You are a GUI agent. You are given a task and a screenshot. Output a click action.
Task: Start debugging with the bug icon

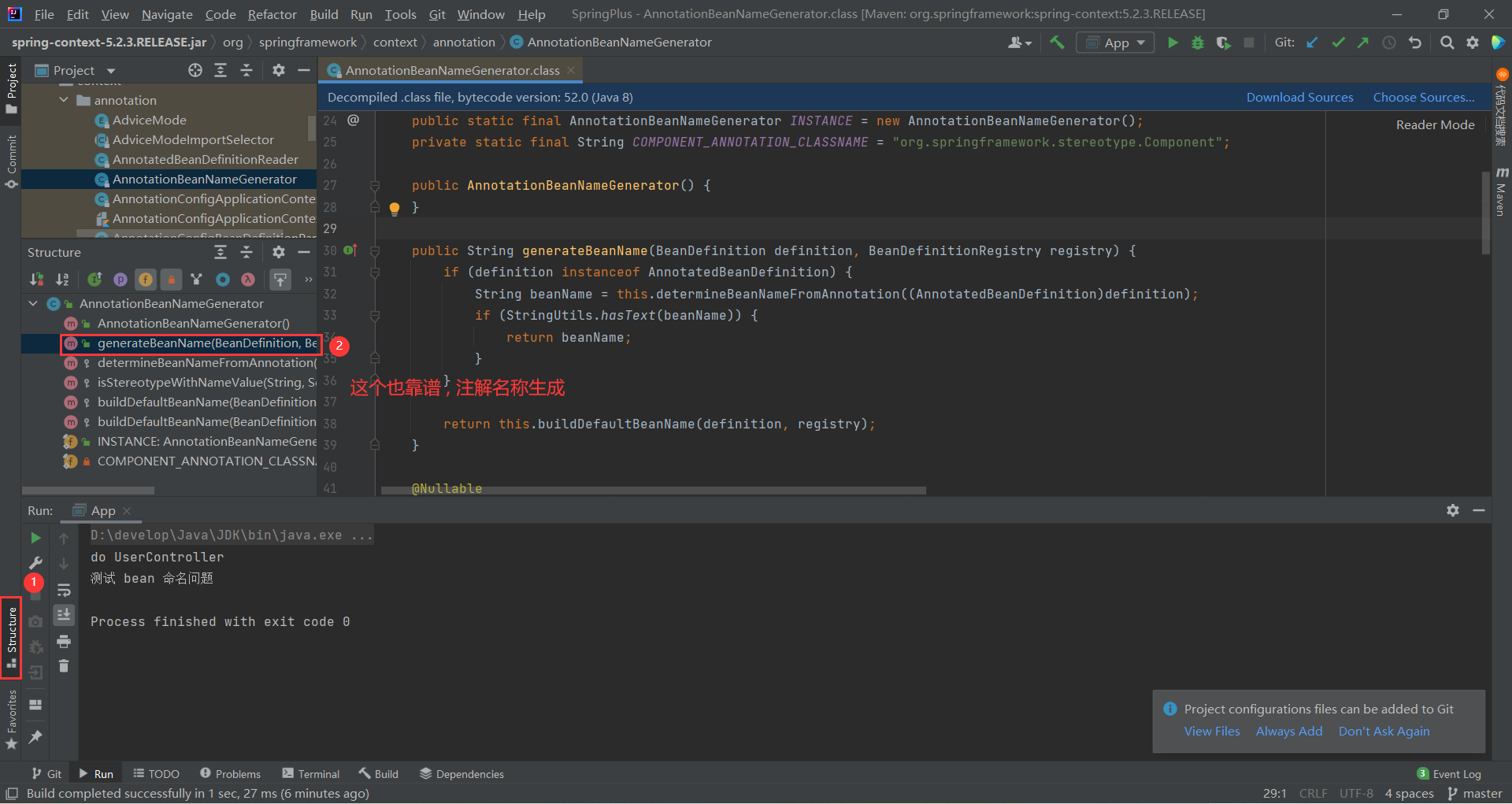[x=1198, y=43]
